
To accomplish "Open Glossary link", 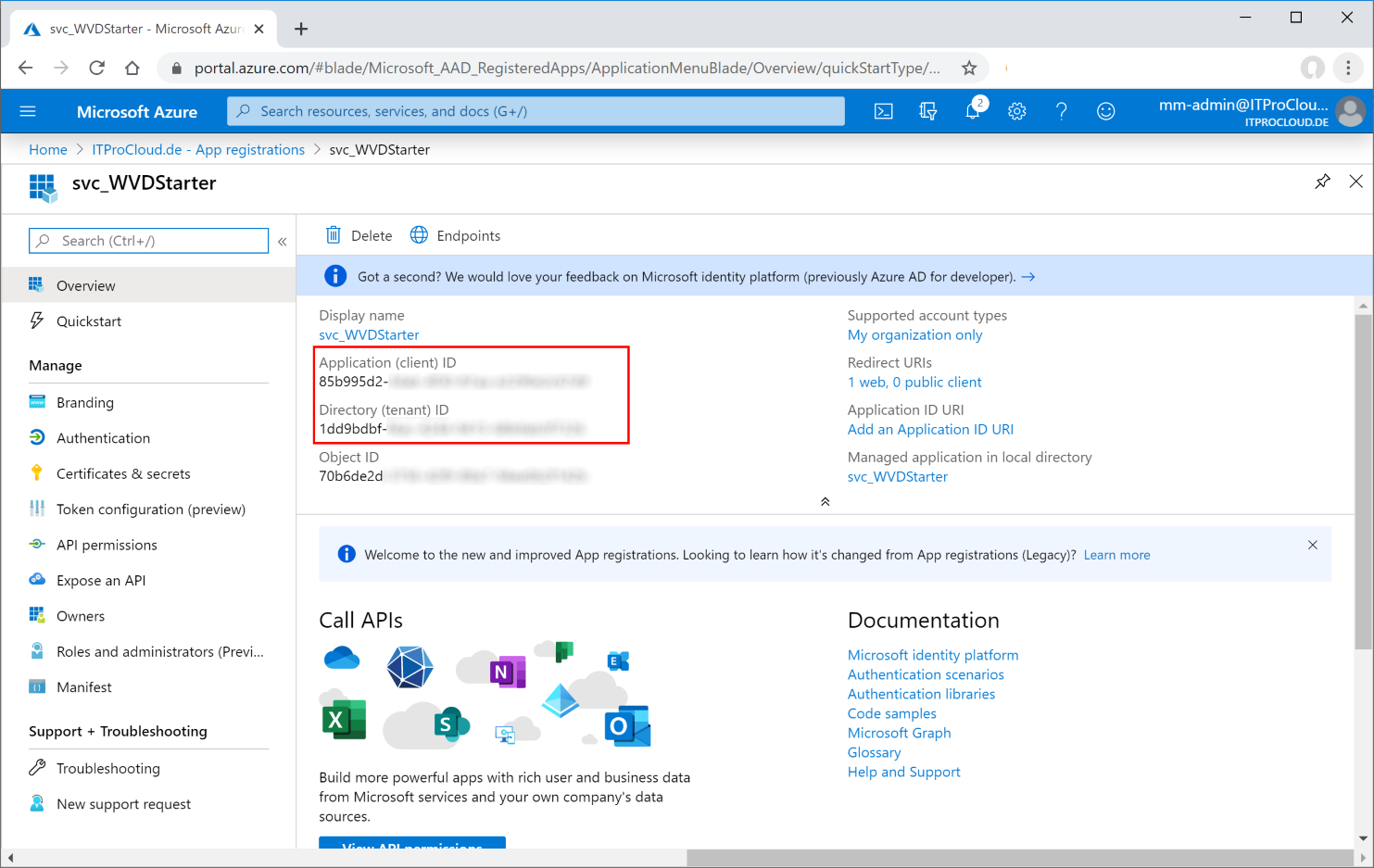I will [x=874, y=752].
